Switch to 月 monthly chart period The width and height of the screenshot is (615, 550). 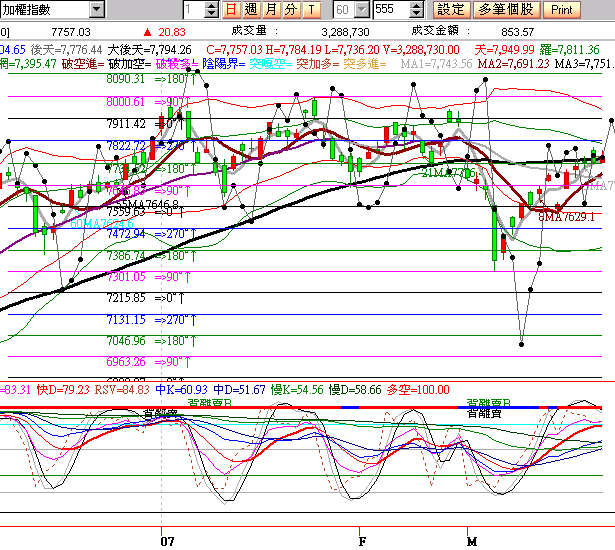click(271, 9)
